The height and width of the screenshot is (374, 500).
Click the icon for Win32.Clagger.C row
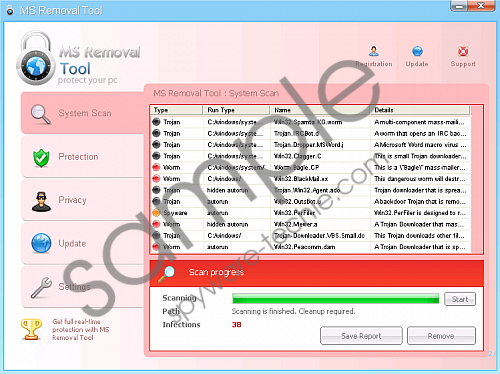coord(156,156)
